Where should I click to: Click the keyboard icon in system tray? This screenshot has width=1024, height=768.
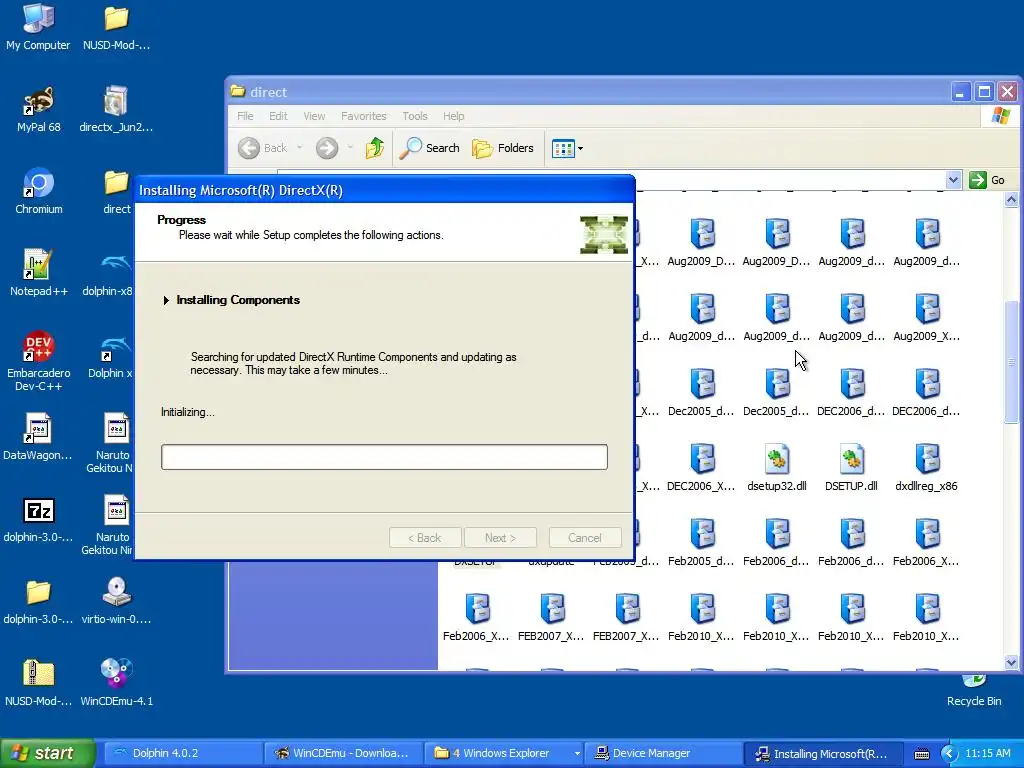pos(921,754)
